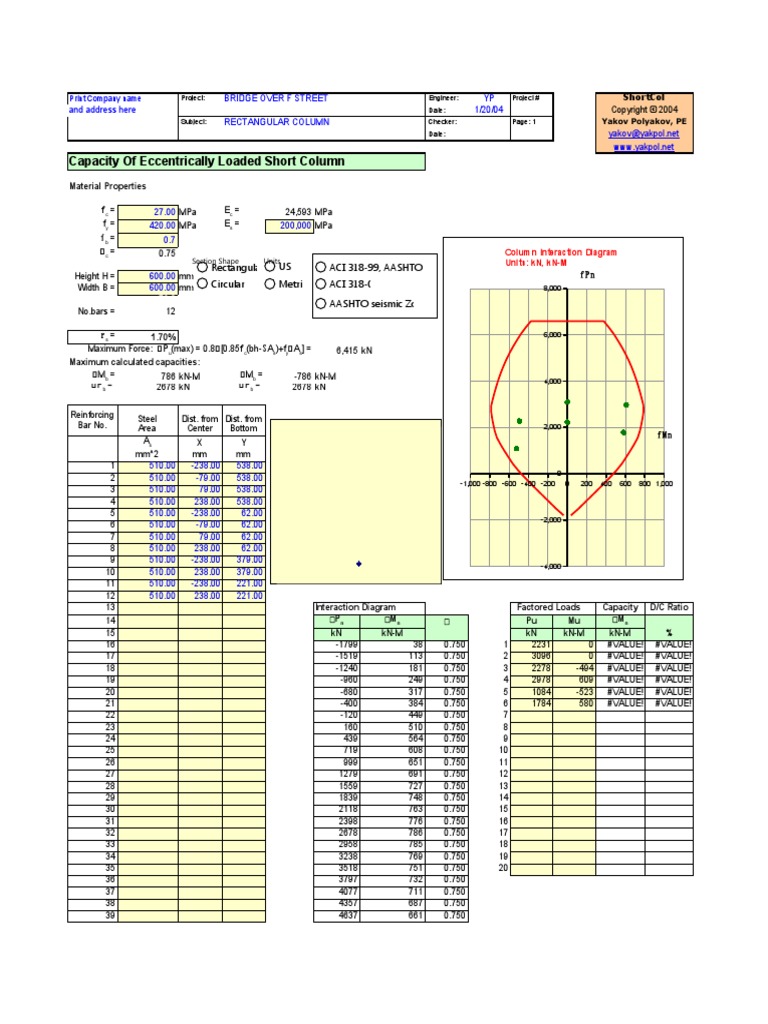768x1024 pixels.
Task: Click the project name BRIDGE OVER F STREET
Action: pos(276,99)
